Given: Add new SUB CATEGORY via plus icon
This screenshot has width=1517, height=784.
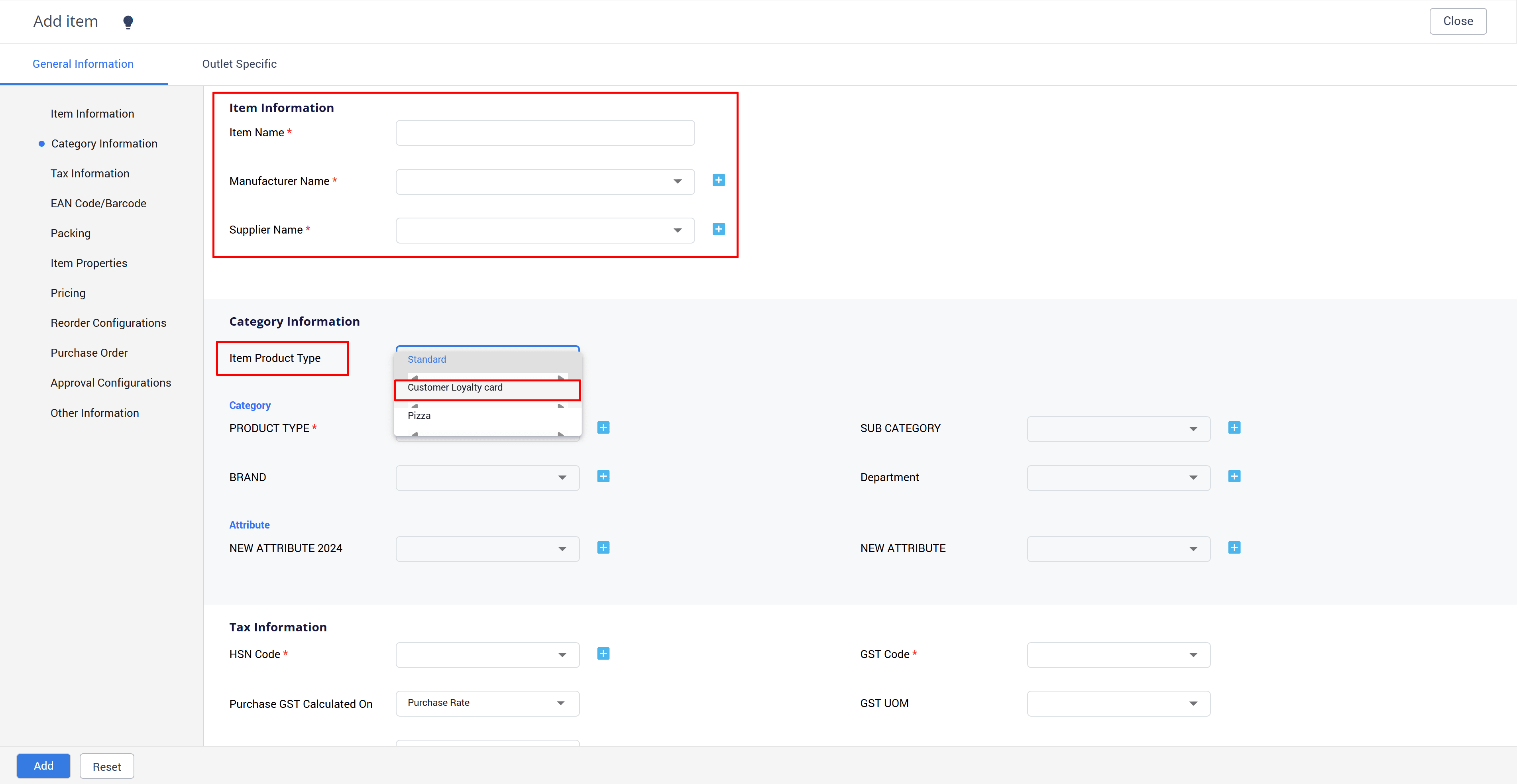Looking at the screenshot, I should [x=1234, y=428].
